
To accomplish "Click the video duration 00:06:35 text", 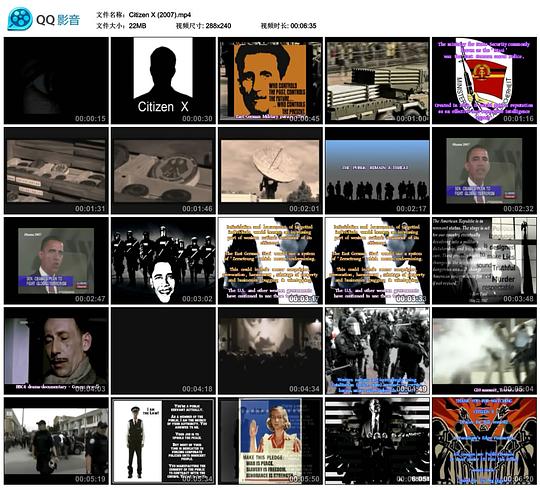I will click(x=303, y=26).
